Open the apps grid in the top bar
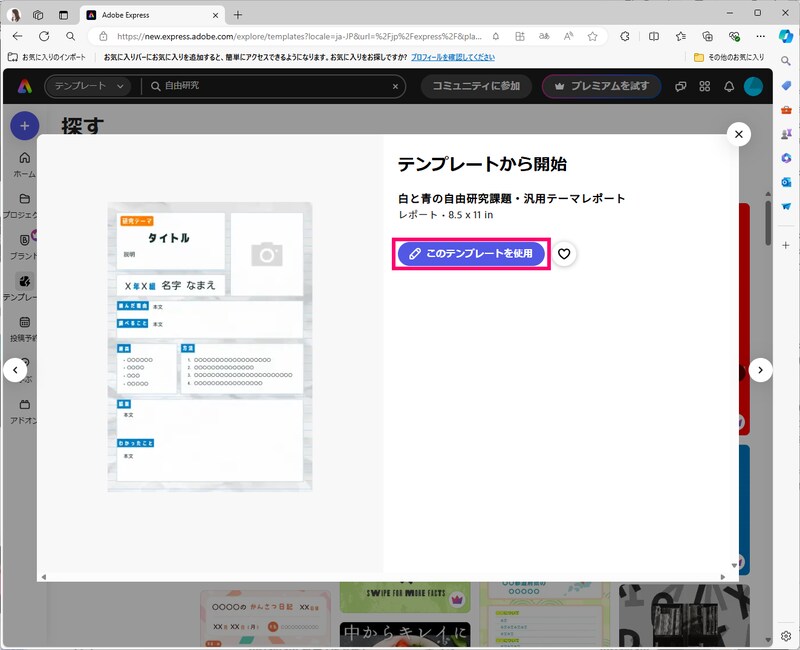 click(705, 87)
